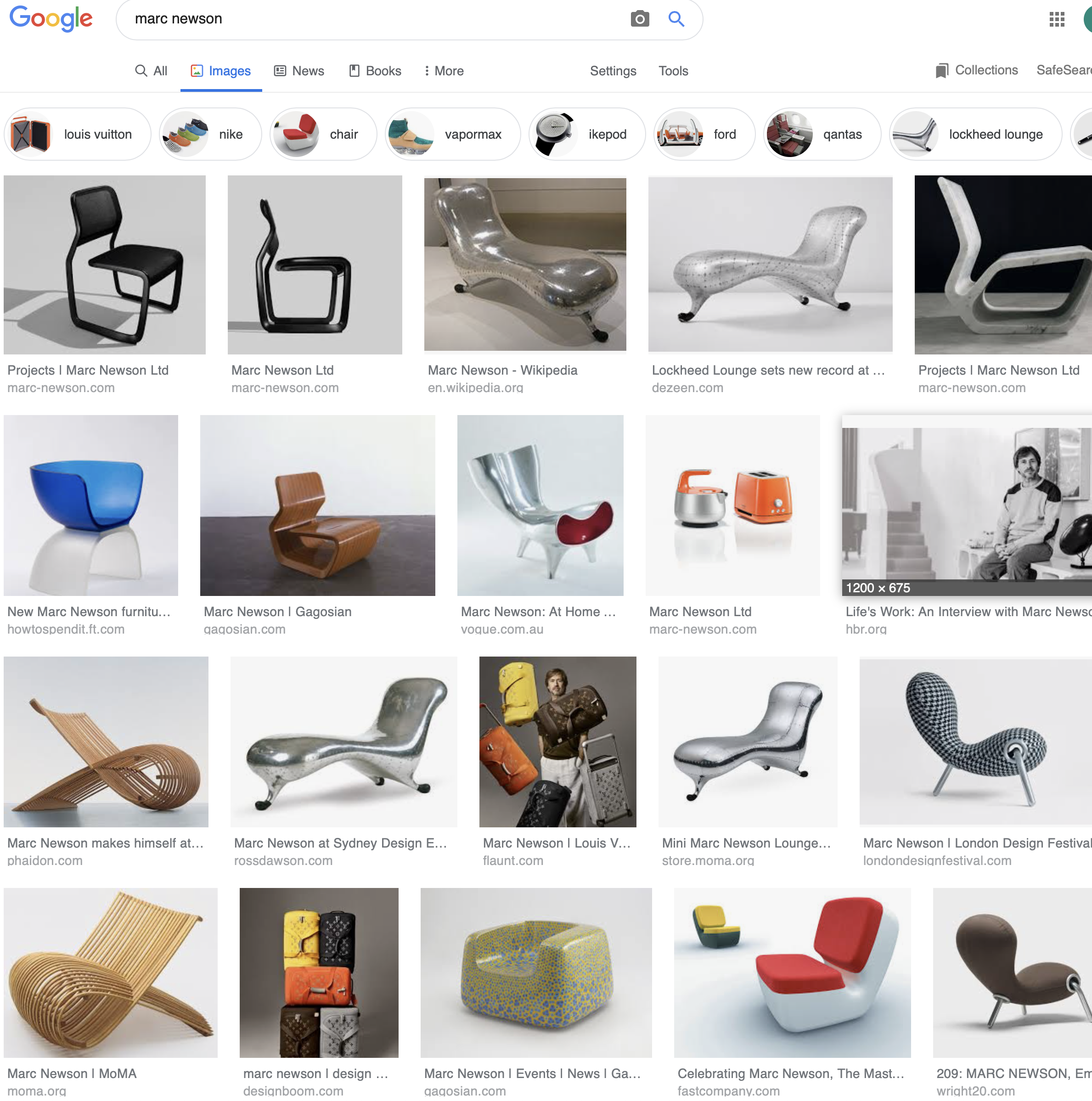Image resolution: width=1092 pixels, height=1101 pixels.
Task: Switch to the All results tab
Action: click(x=151, y=71)
